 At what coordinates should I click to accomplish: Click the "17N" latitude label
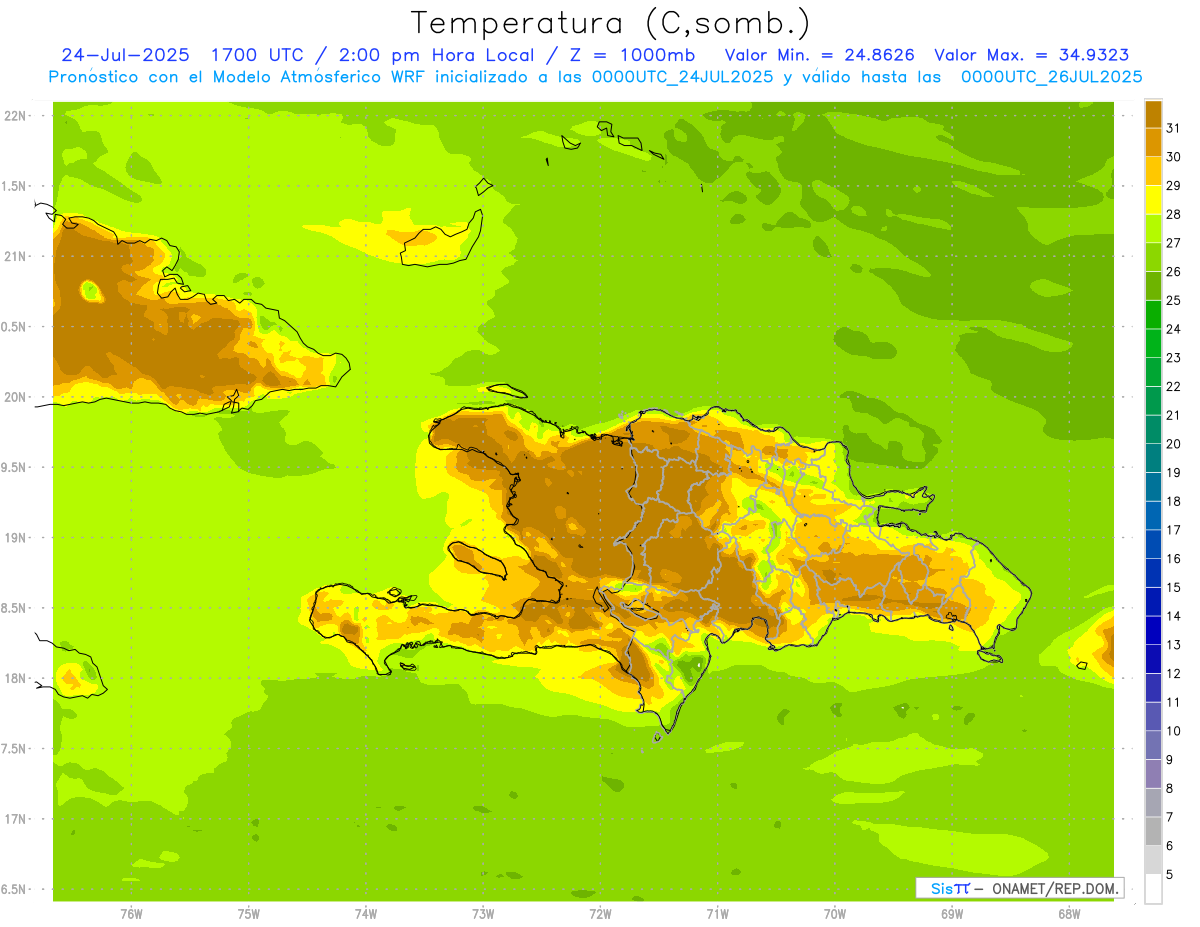point(16,819)
